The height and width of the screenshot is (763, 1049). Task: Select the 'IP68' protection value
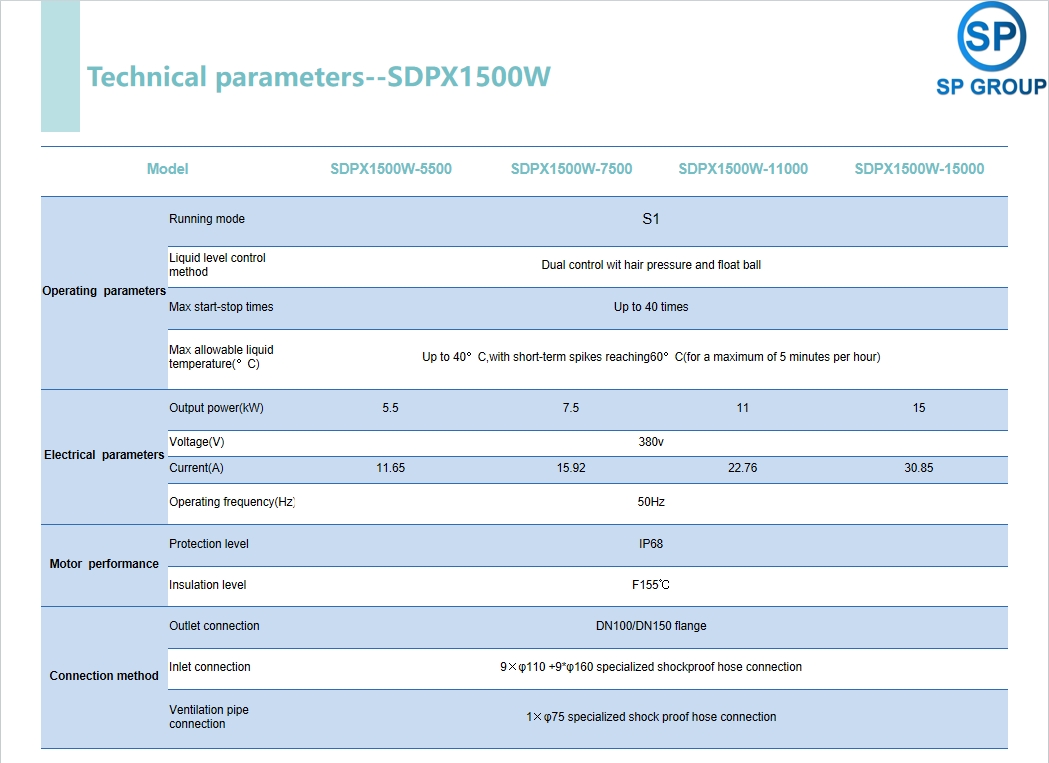pos(651,543)
